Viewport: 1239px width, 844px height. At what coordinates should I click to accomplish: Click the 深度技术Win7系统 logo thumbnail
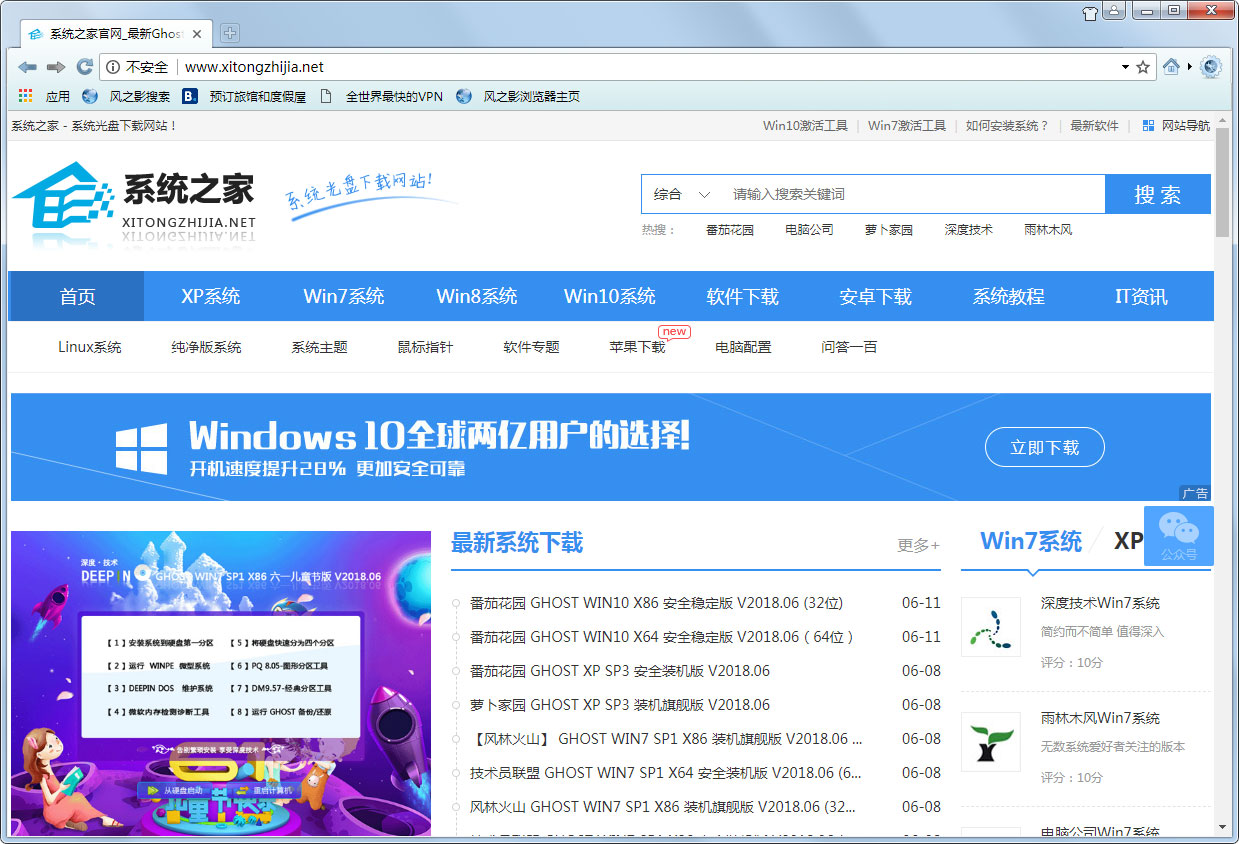coord(991,627)
